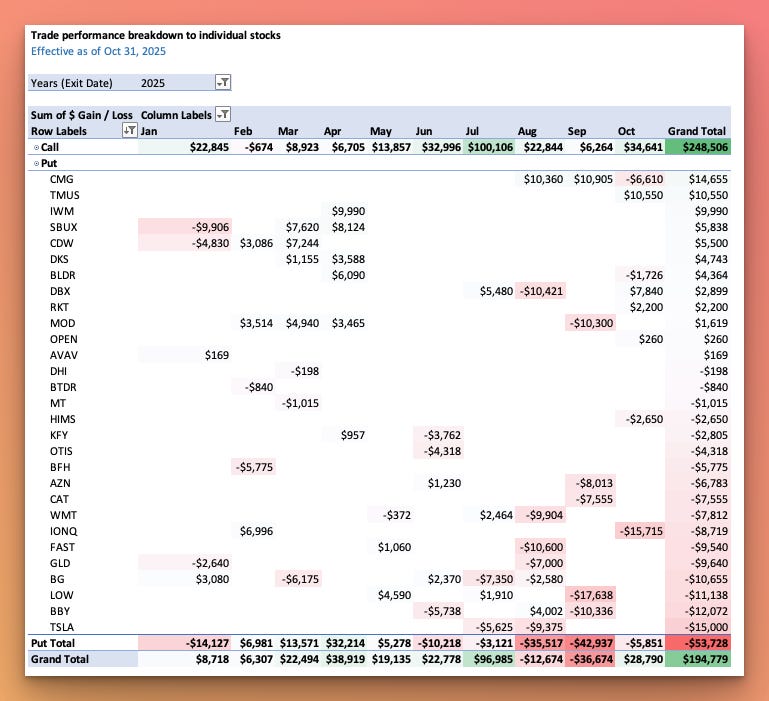Open the Row Labels sort filter dropdown

click(x=129, y=130)
